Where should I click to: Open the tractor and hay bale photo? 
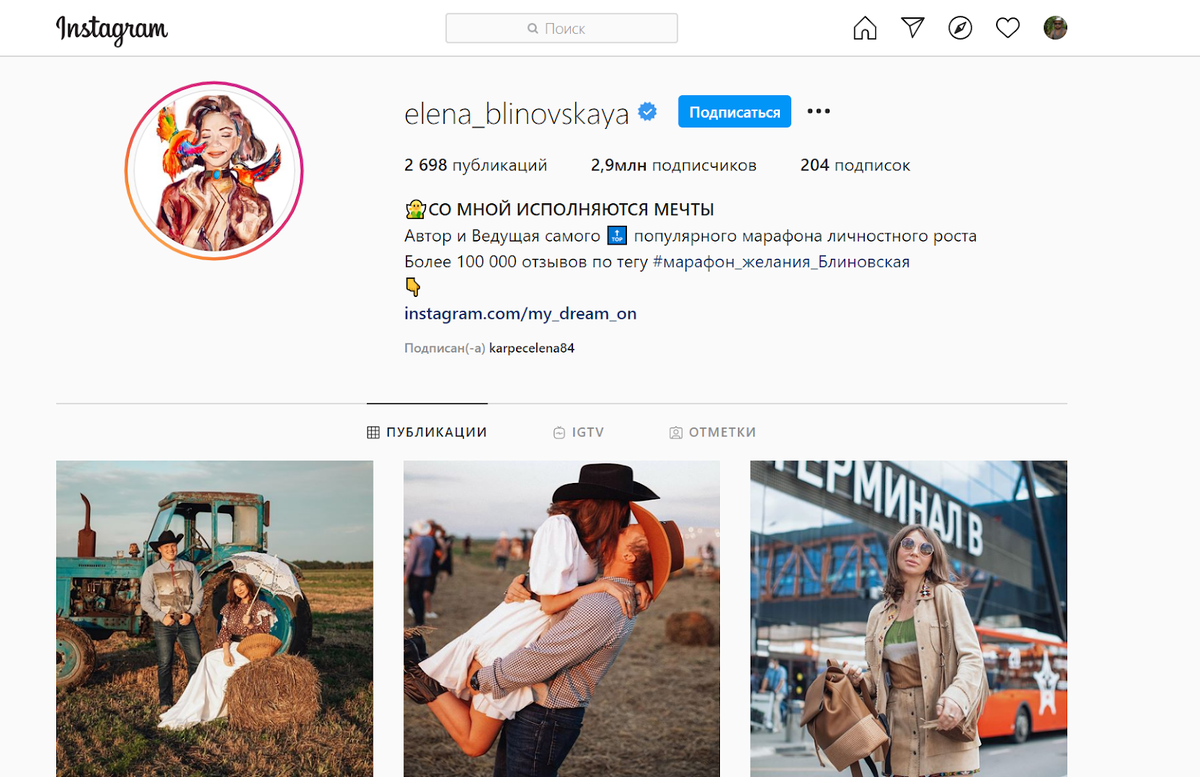click(214, 618)
